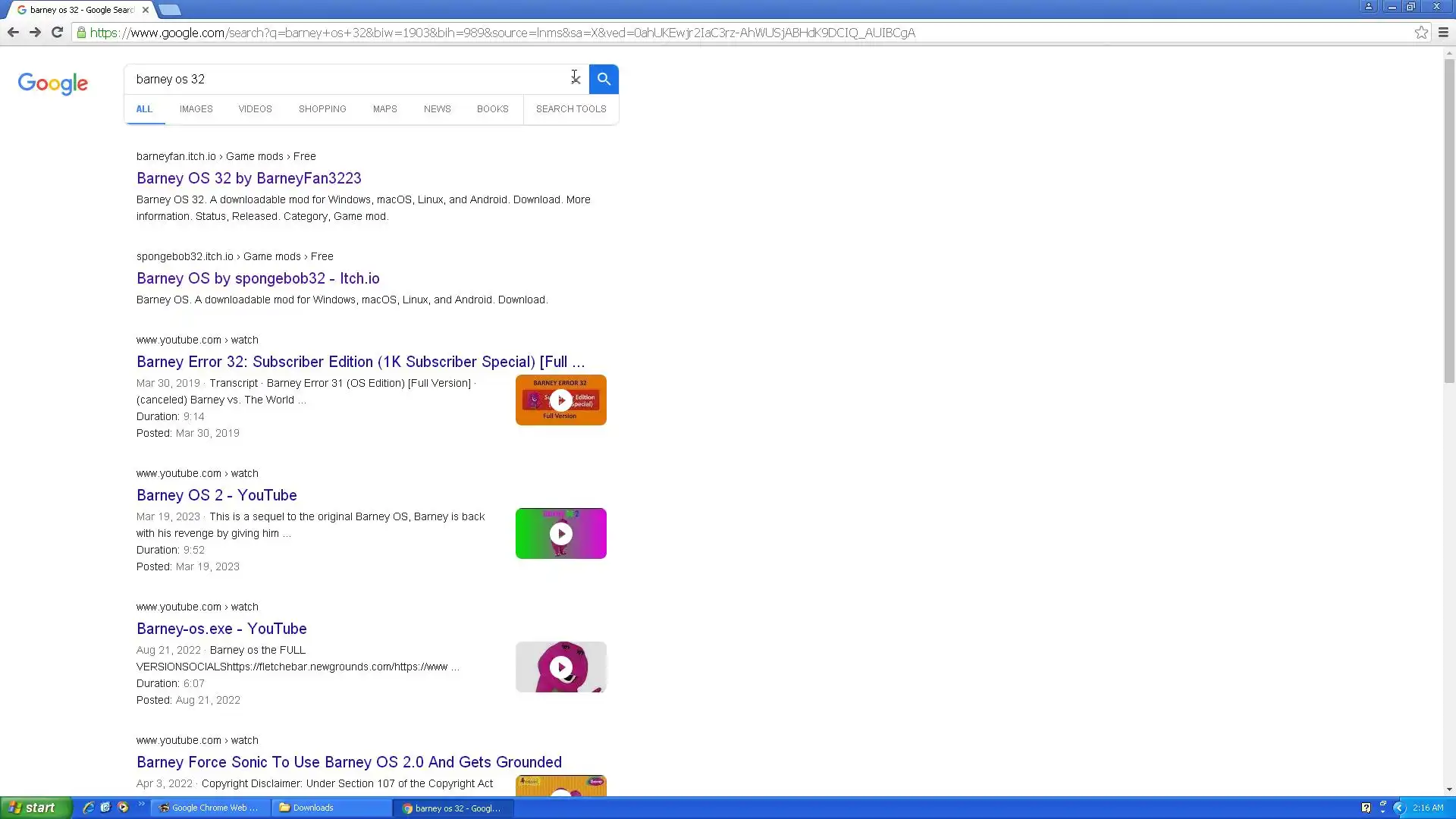Click in the Google search input field

[x=341, y=79]
